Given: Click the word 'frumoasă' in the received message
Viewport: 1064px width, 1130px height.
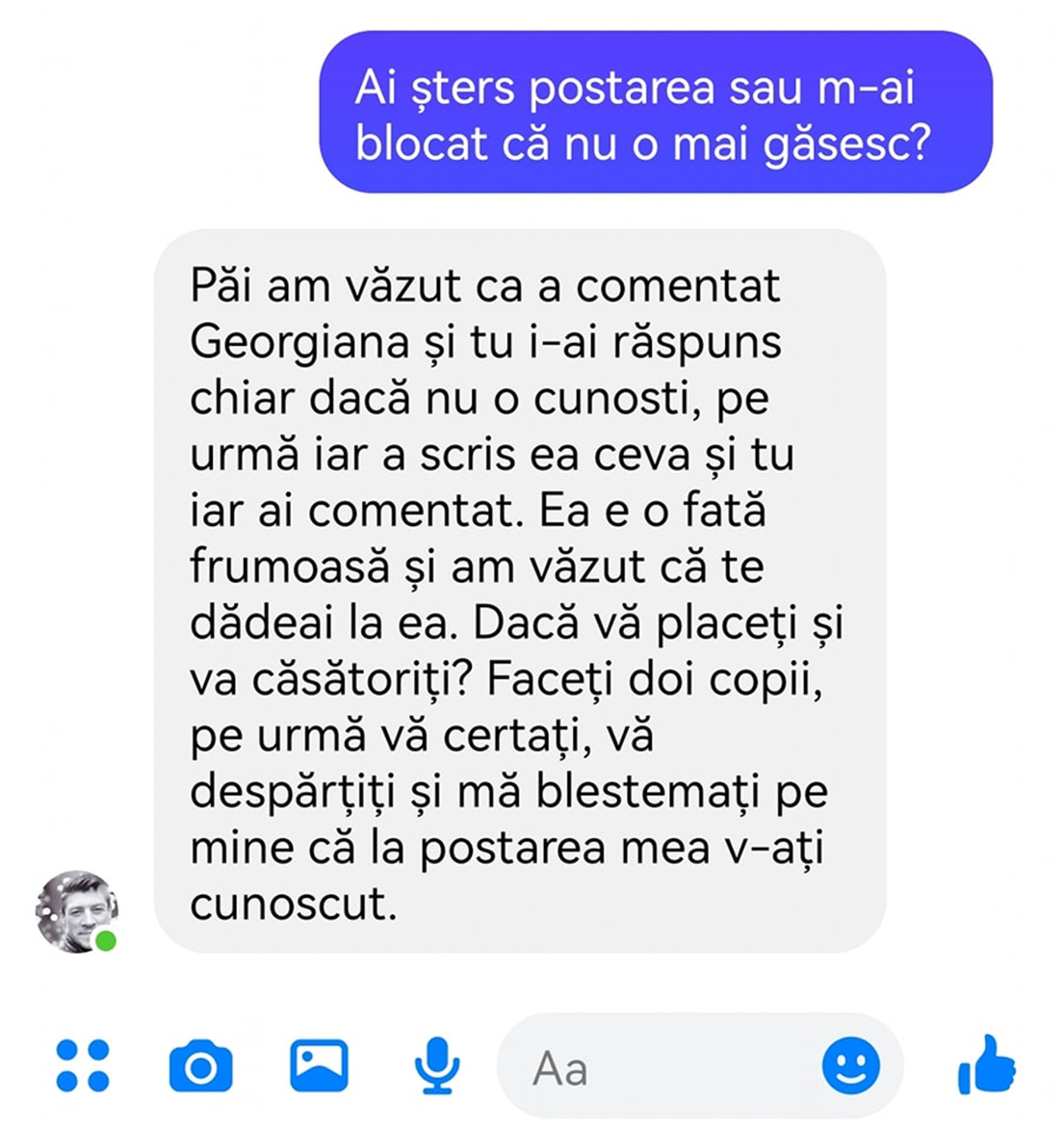Looking at the screenshot, I should [289, 566].
